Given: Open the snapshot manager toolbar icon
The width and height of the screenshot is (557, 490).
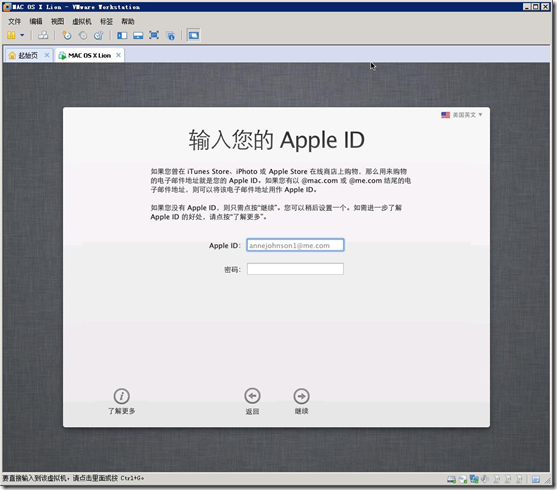Looking at the screenshot, I should pyautogui.click(x=98, y=35).
